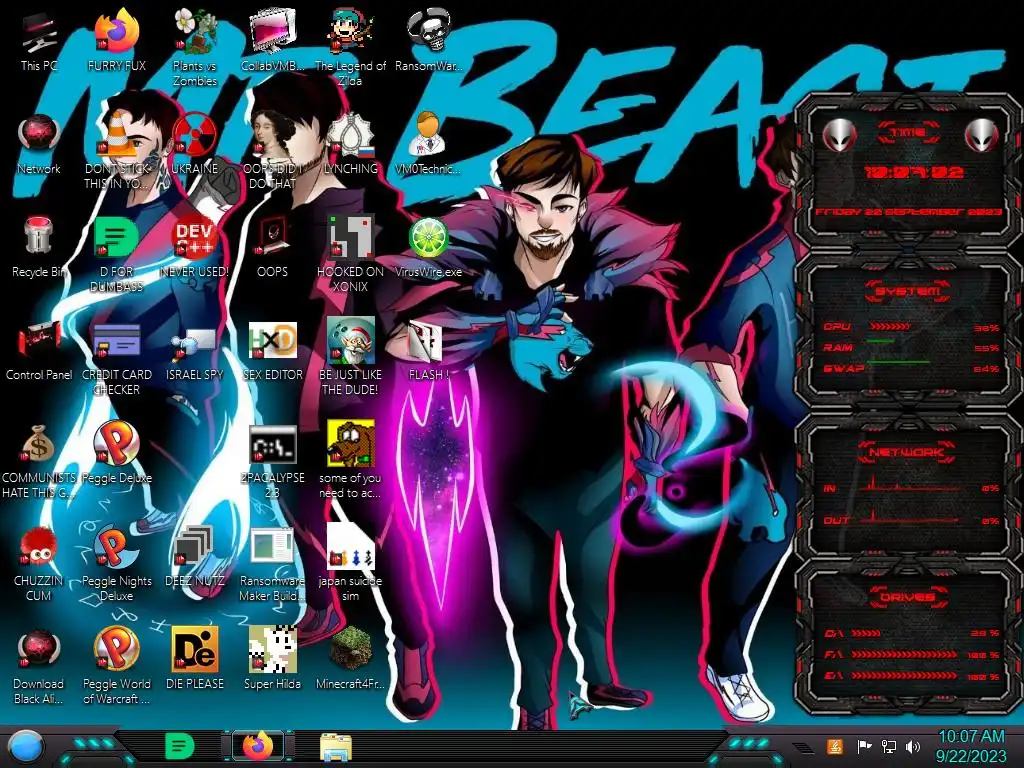The width and height of the screenshot is (1024, 768).
Task: Click the C:\ drive usage bar
Action: 866,633
